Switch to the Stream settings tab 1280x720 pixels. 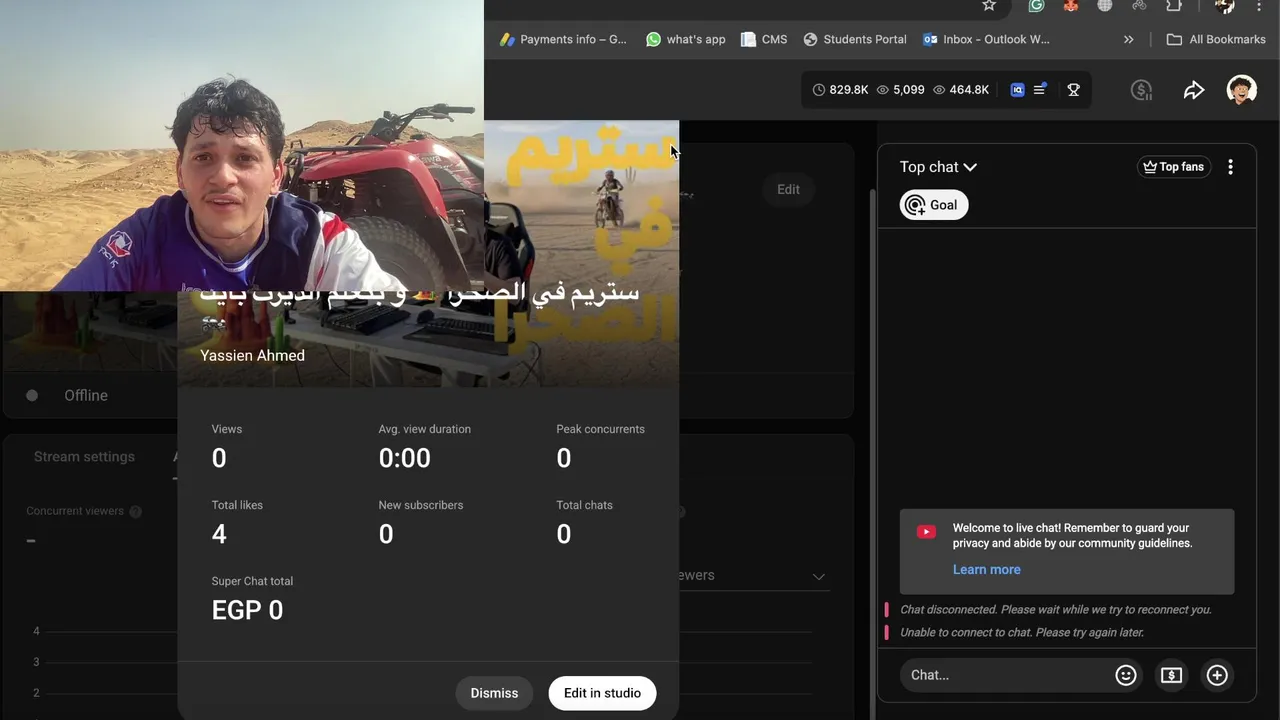84,456
